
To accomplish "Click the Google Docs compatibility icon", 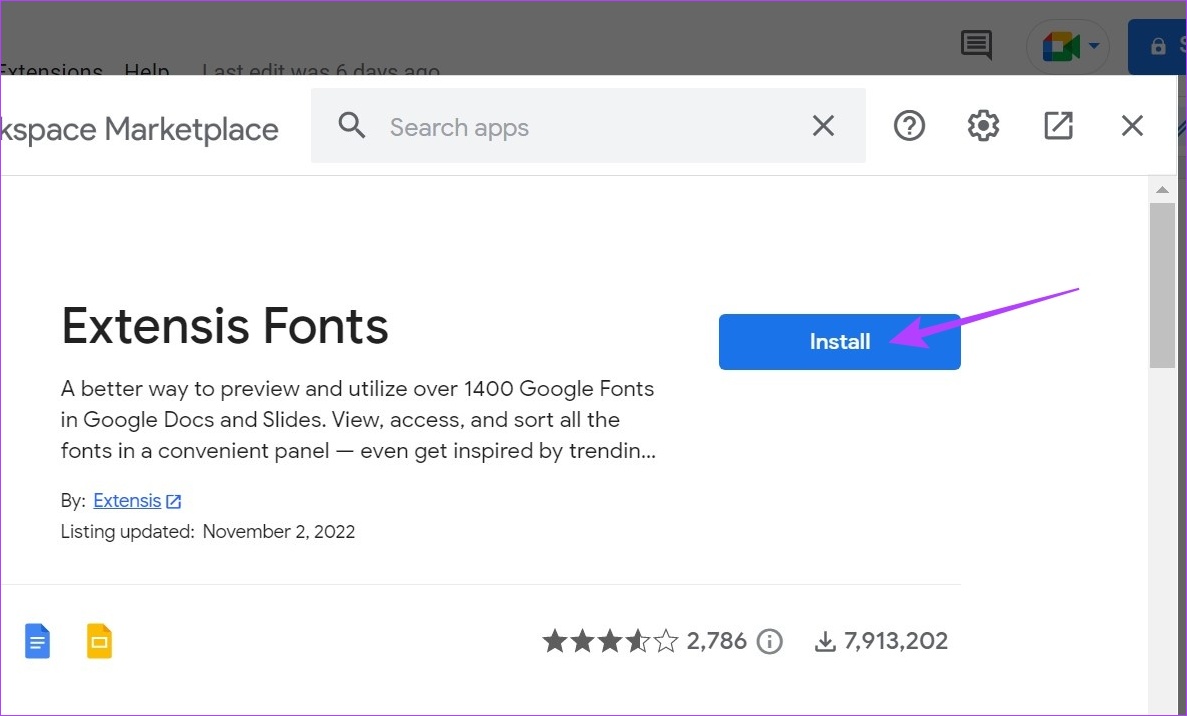I will pyautogui.click(x=37, y=641).
